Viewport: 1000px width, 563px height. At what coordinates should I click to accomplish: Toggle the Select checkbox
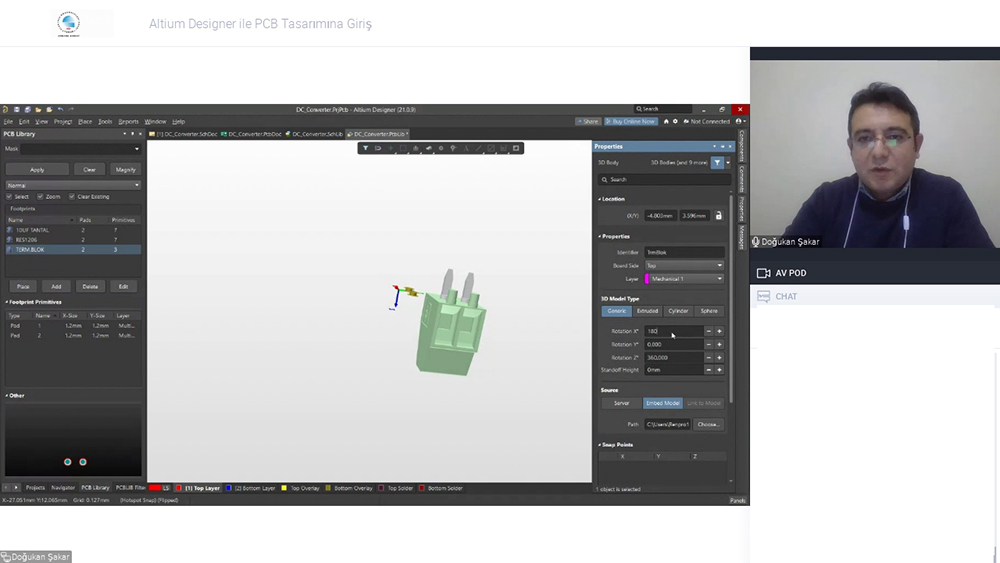9,196
